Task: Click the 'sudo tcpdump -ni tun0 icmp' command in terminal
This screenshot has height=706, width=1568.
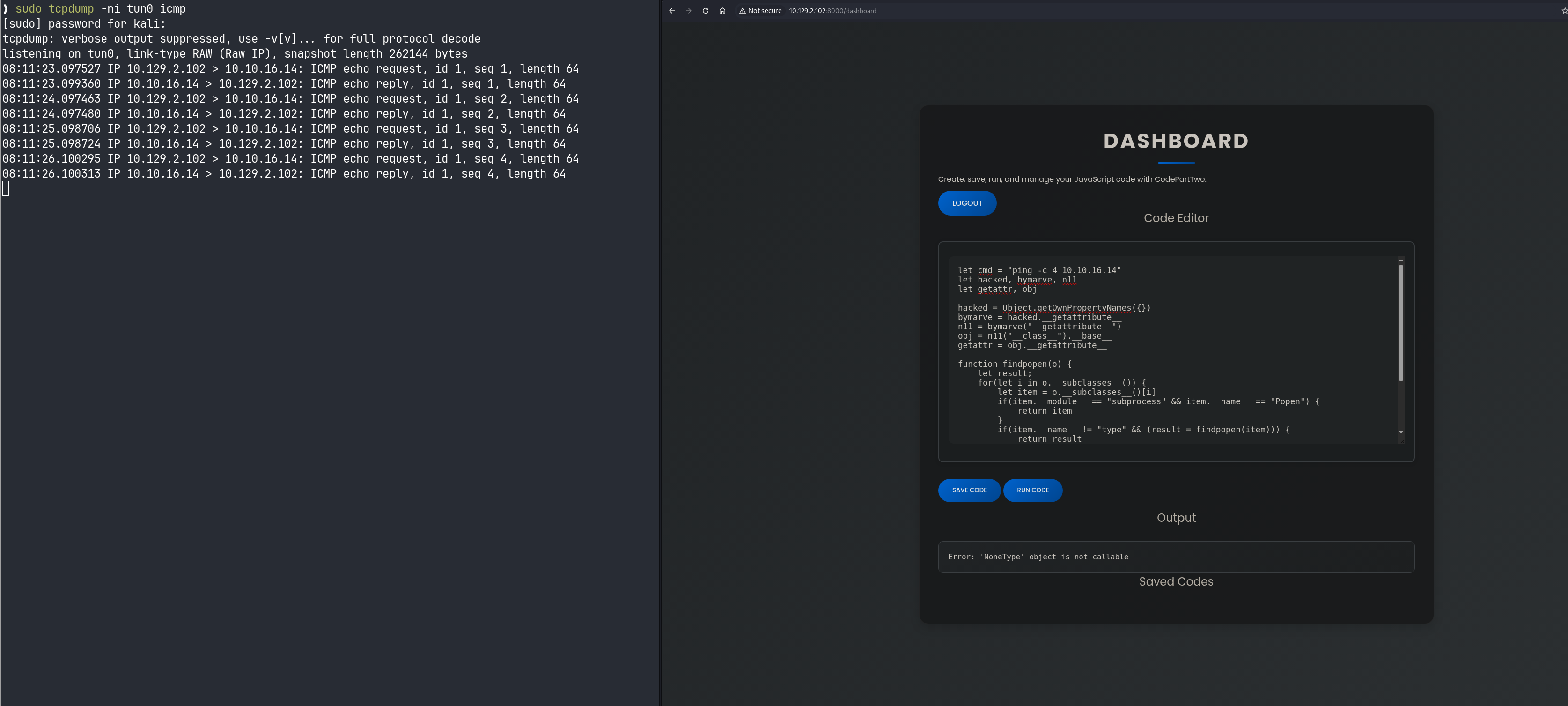Action: click(x=101, y=8)
